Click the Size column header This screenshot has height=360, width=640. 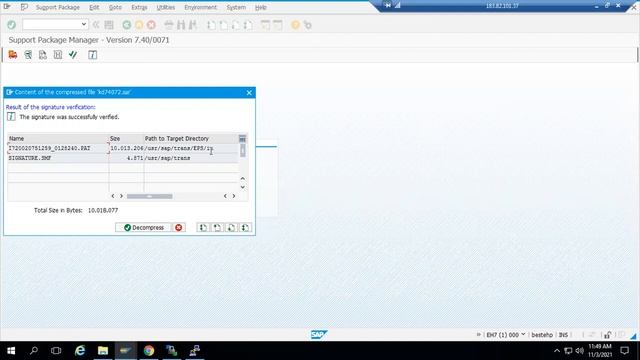click(x=126, y=139)
